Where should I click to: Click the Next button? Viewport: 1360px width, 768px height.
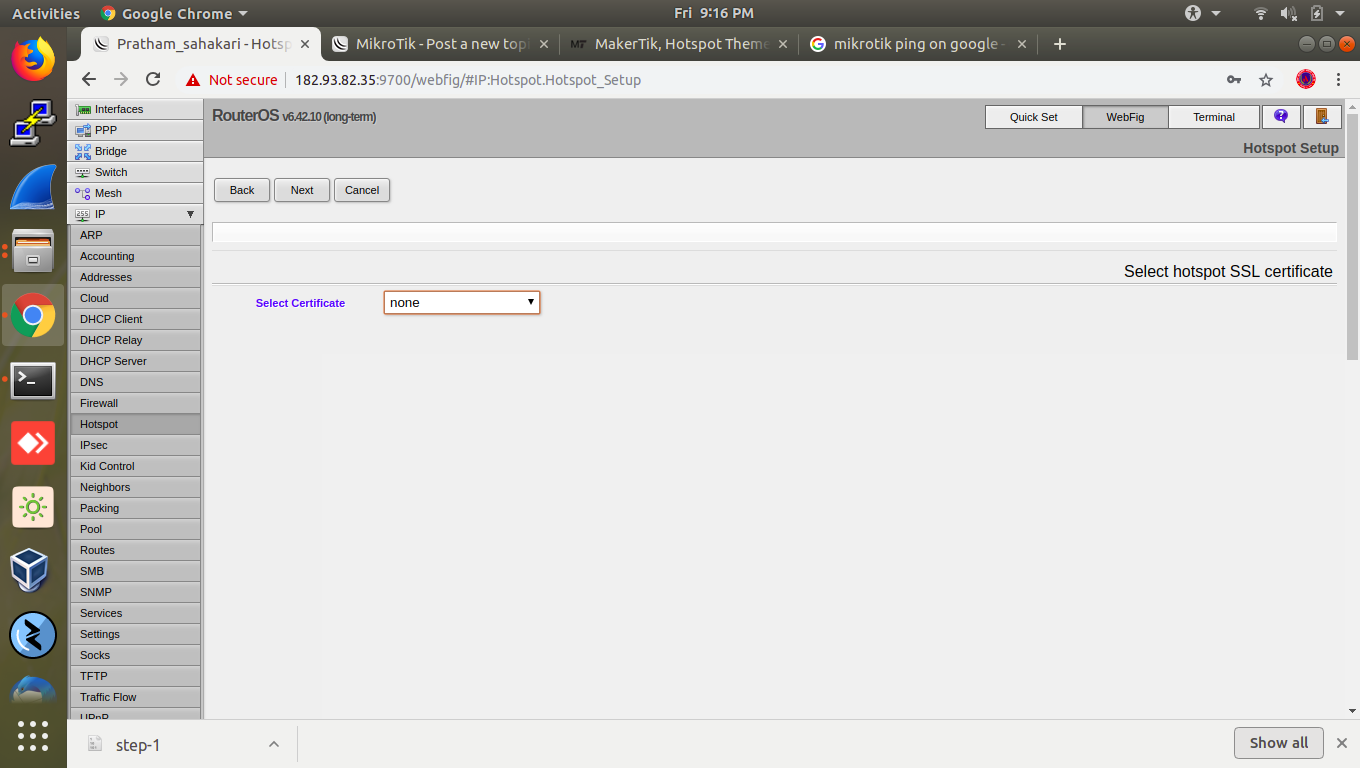pyautogui.click(x=302, y=190)
